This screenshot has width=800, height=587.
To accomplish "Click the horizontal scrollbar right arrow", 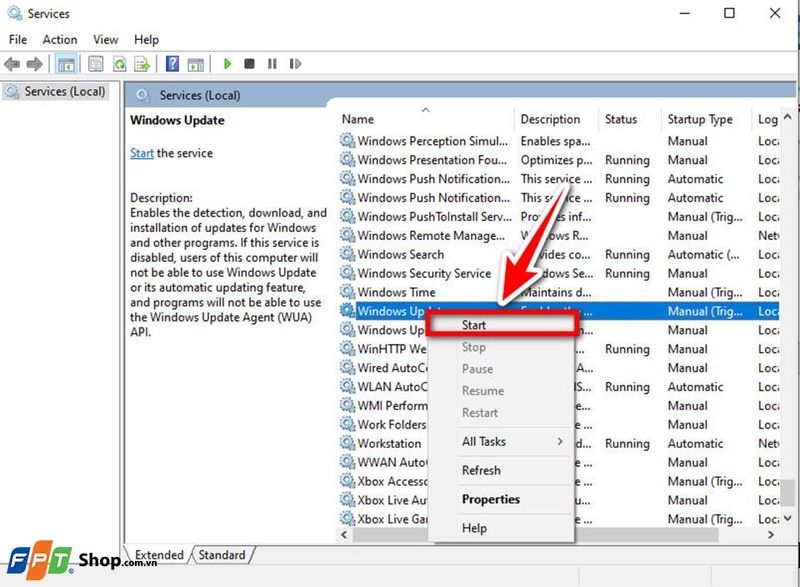I will (771, 534).
